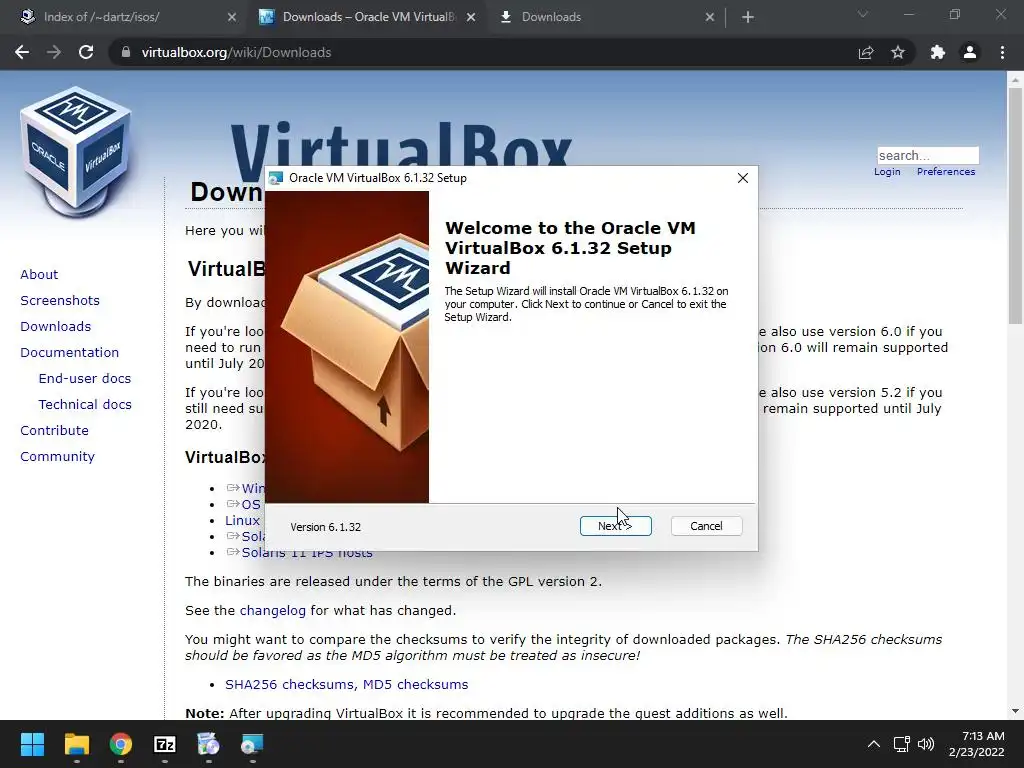Image resolution: width=1024 pixels, height=768 pixels.
Task: Open a new browser tab
Action: pyautogui.click(x=748, y=17)
